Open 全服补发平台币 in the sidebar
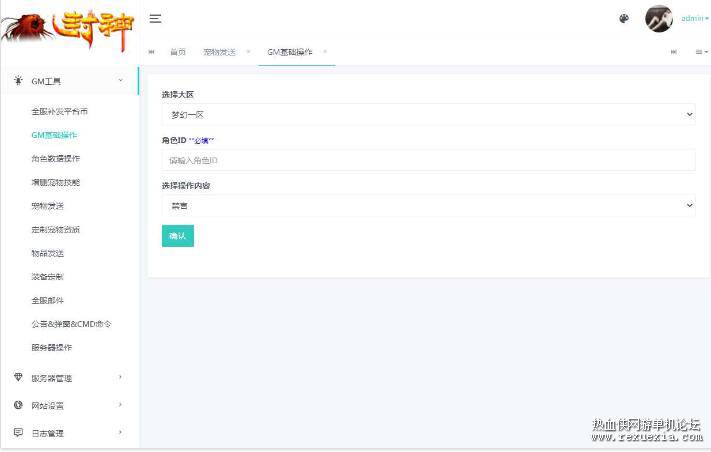 pos(59,112)
